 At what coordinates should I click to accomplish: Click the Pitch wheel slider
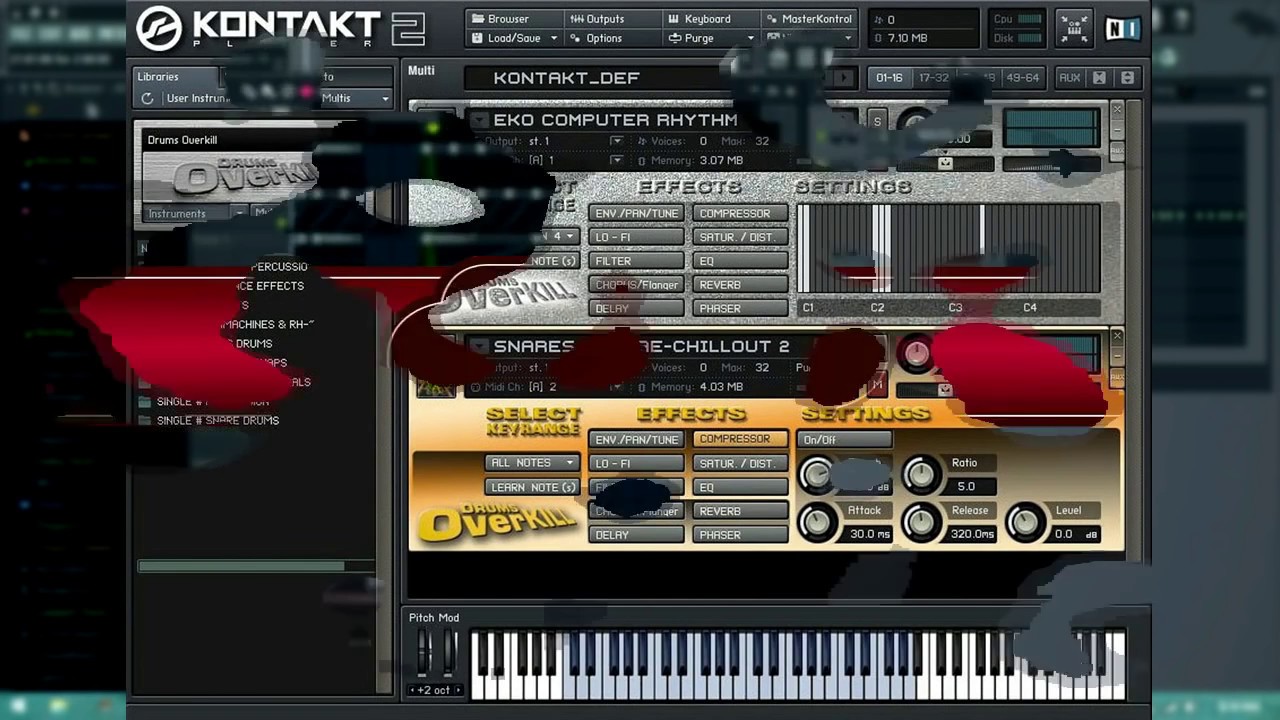pyautogui.click(x=424, y=653)
